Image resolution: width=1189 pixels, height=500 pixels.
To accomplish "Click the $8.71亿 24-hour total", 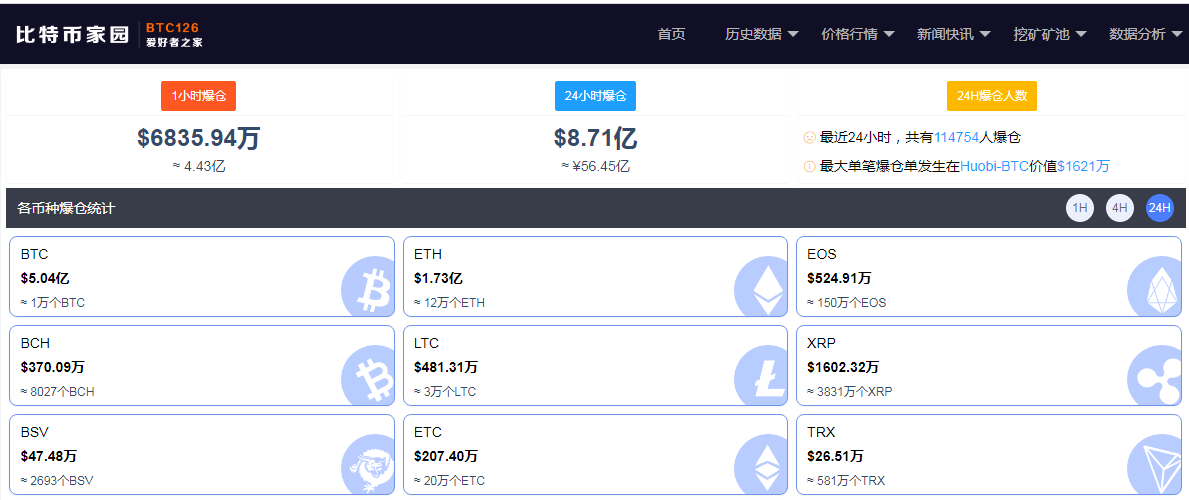I will tap(595, 138).
